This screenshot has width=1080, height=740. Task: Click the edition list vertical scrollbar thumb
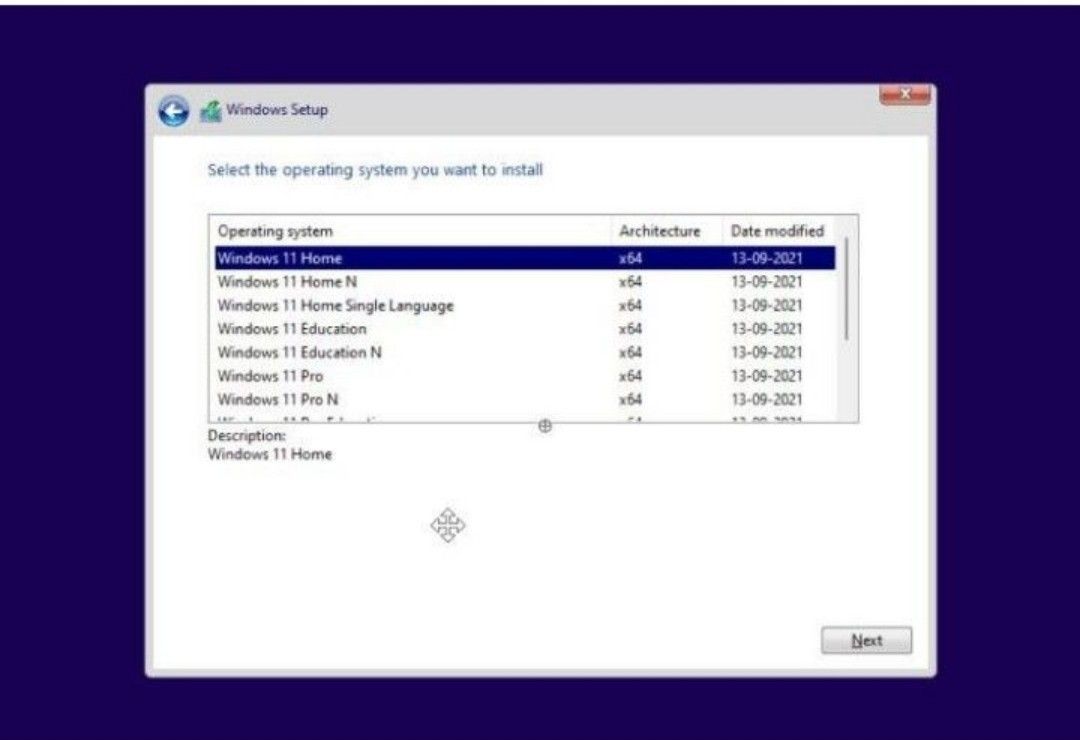847,288
